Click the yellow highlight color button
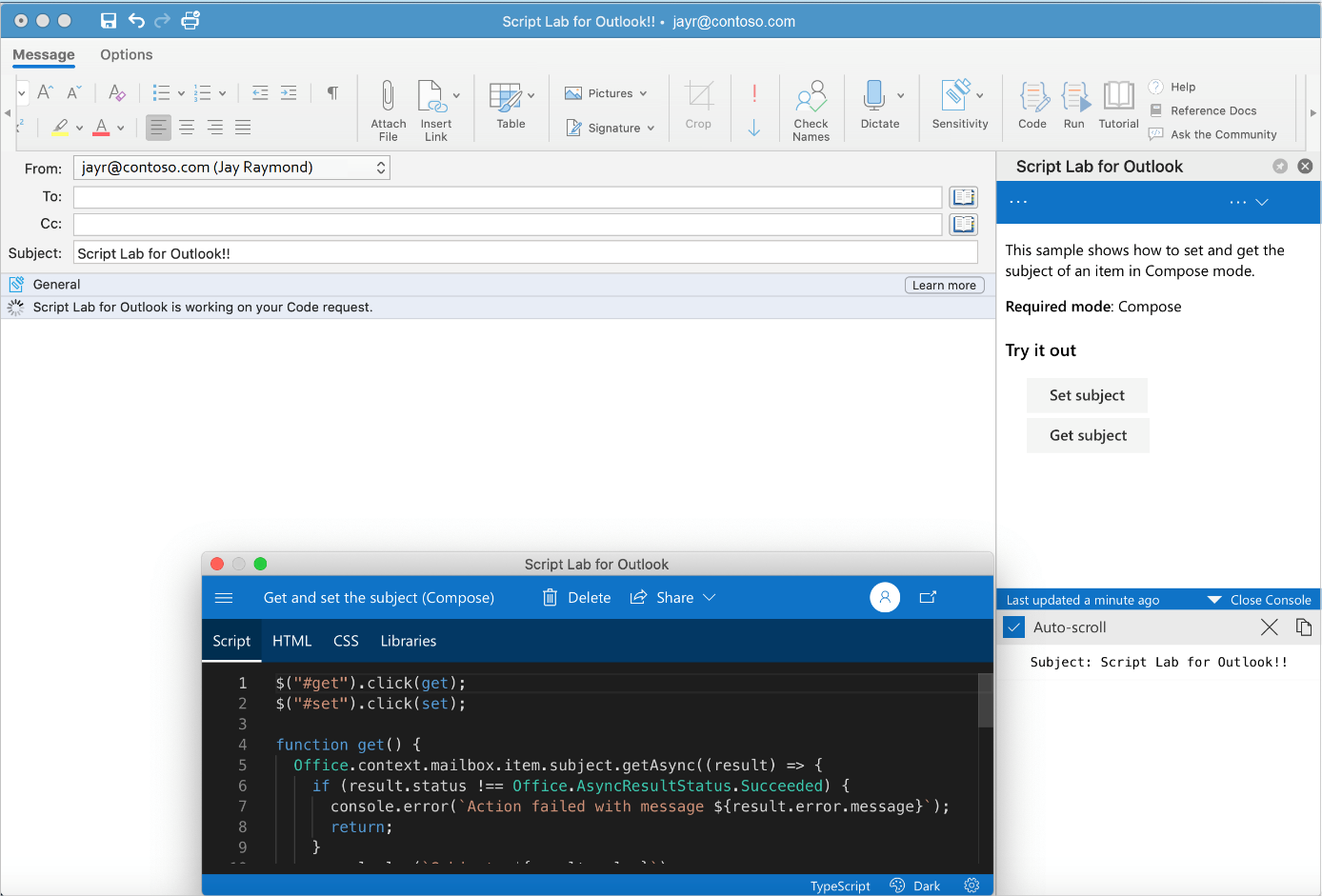This screenshot has height=896, width=1322. [x=60, y=127]
